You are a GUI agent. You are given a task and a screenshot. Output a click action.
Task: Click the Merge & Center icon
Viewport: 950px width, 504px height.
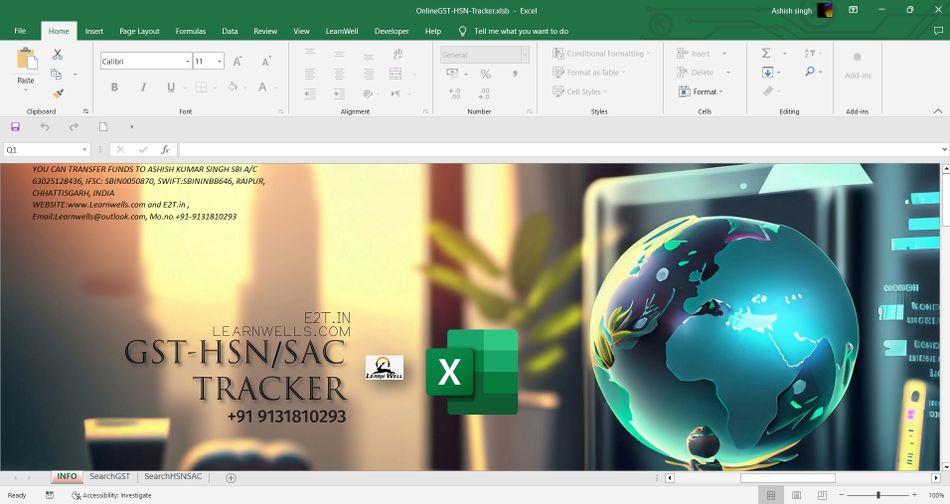[x=396, y=74]
